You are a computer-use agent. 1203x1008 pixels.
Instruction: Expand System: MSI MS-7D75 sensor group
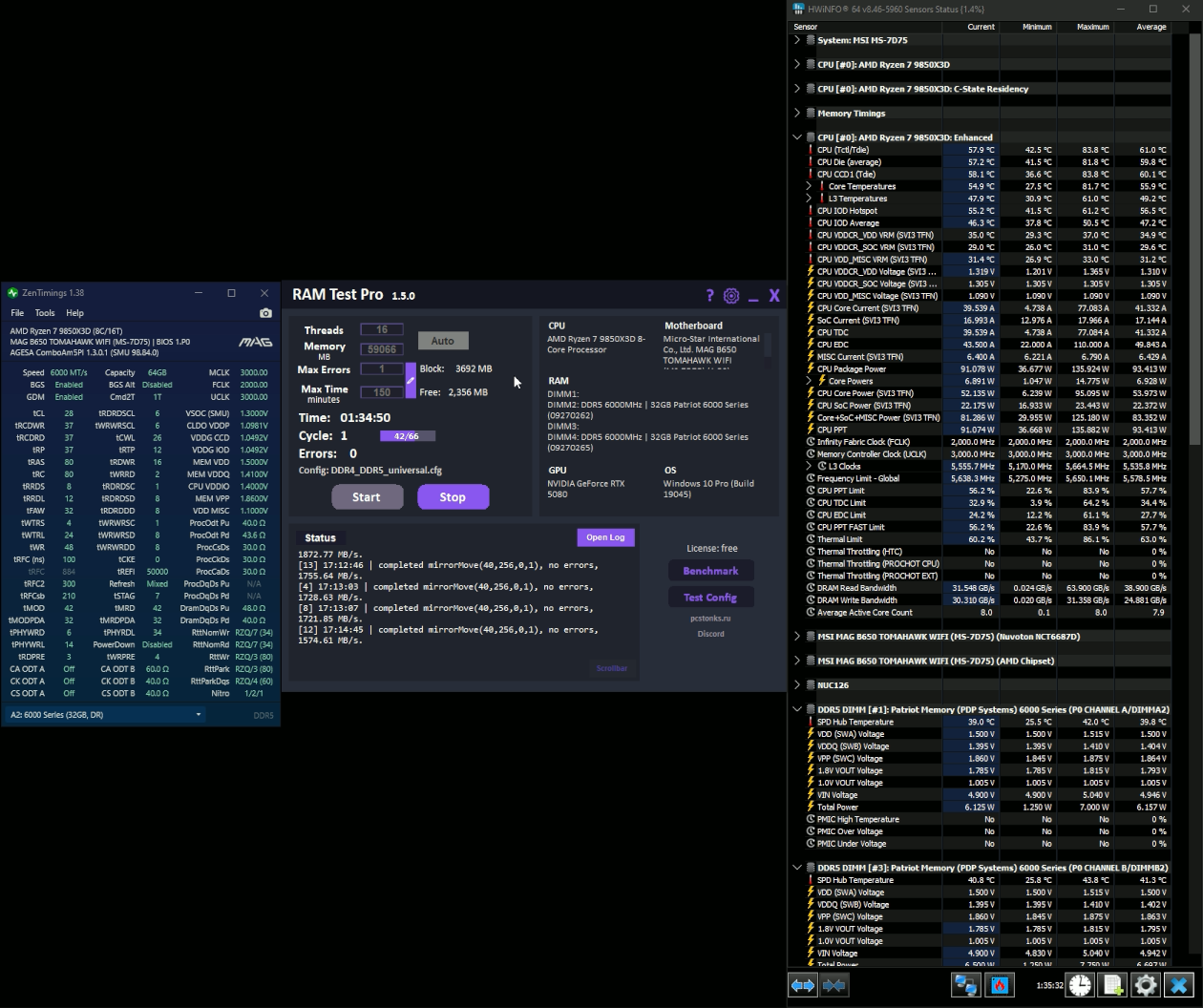pyautogui.click(x=797, y=40)
